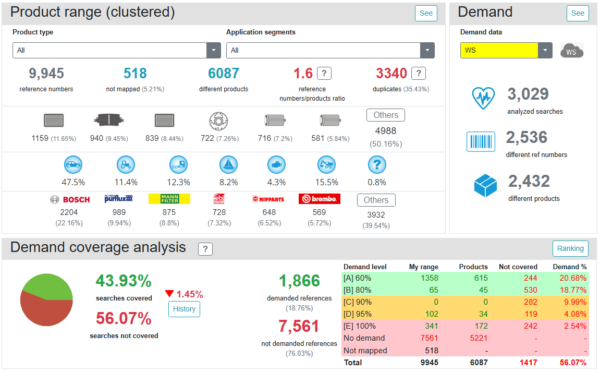Image resolution: width=600 pixels, height=372 pixels.
Task: Click the 6087 different products value
Action: (x=223, y=73)
